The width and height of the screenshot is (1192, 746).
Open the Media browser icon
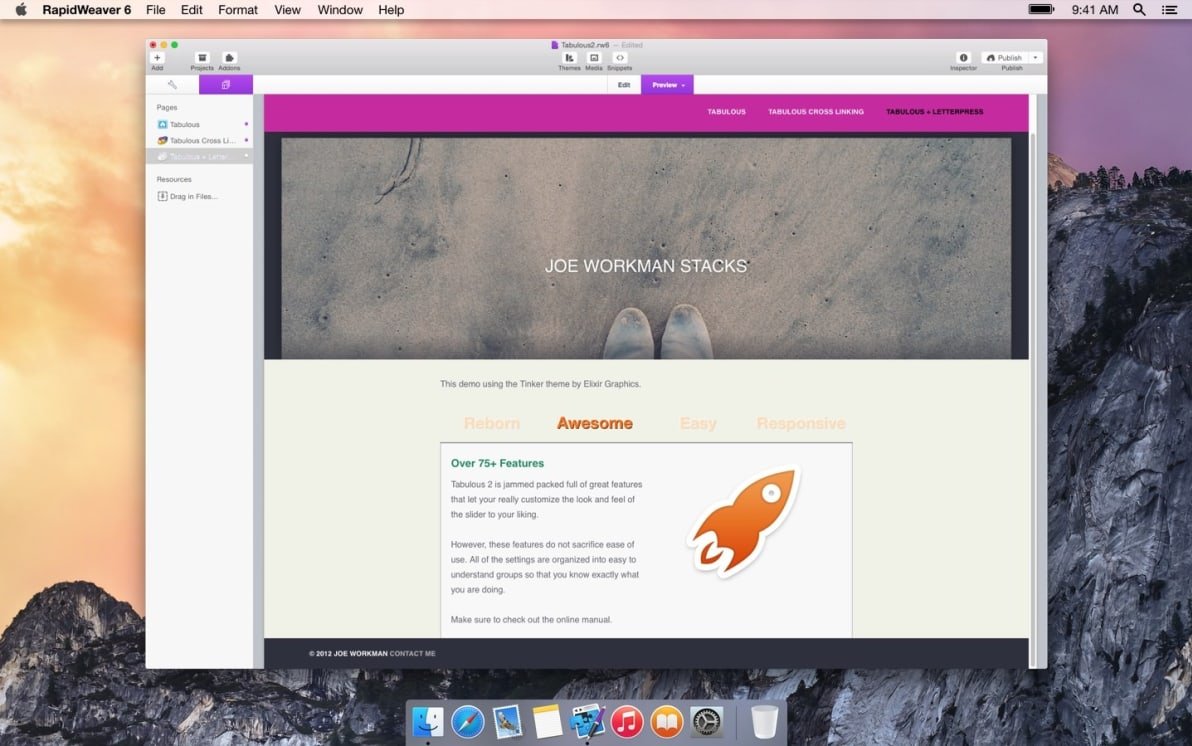(594, 59)
